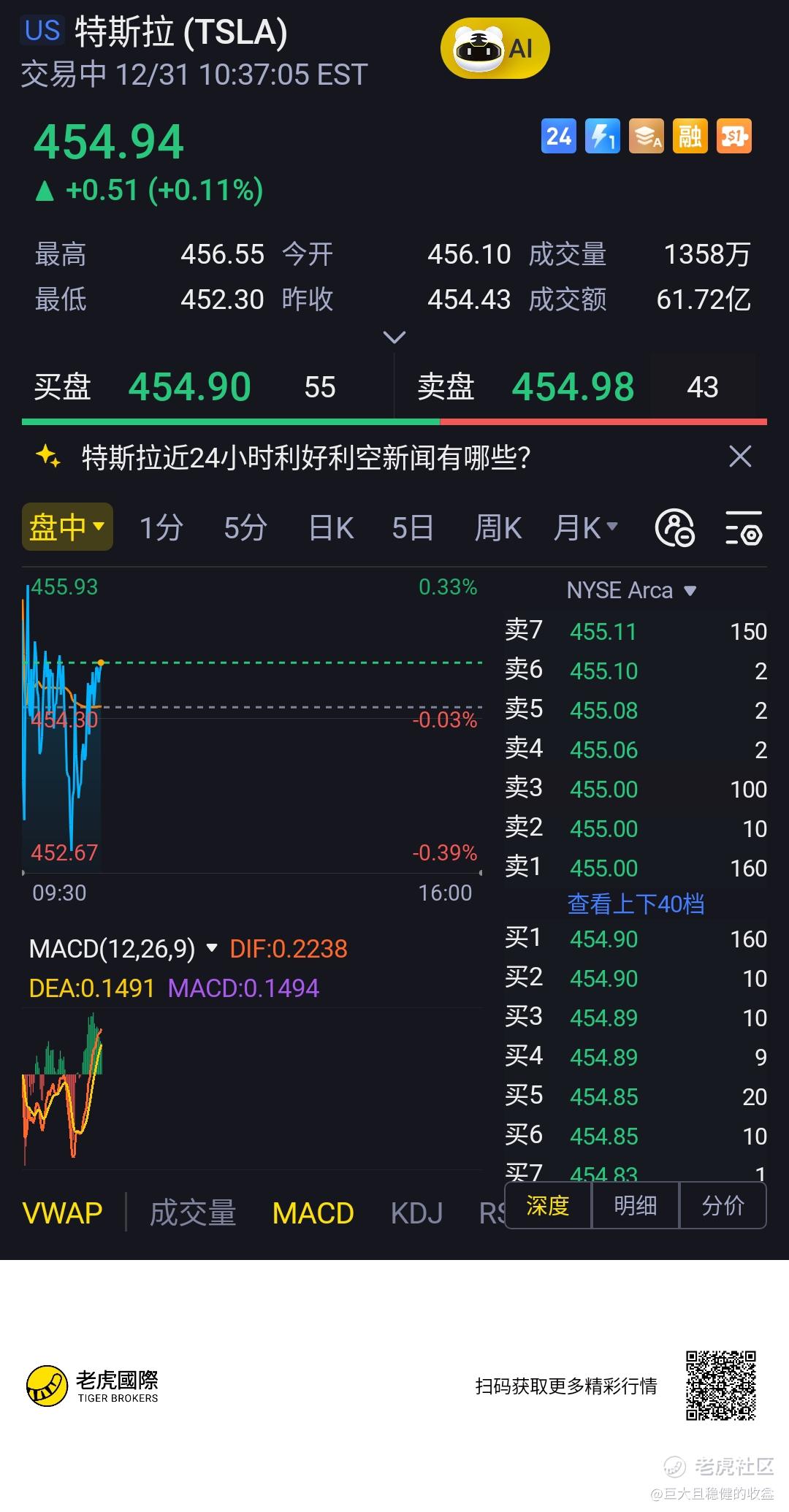Tap the DIF:0.2238 reading
This screenshot has width=789, height=1512.
(289, 948)
